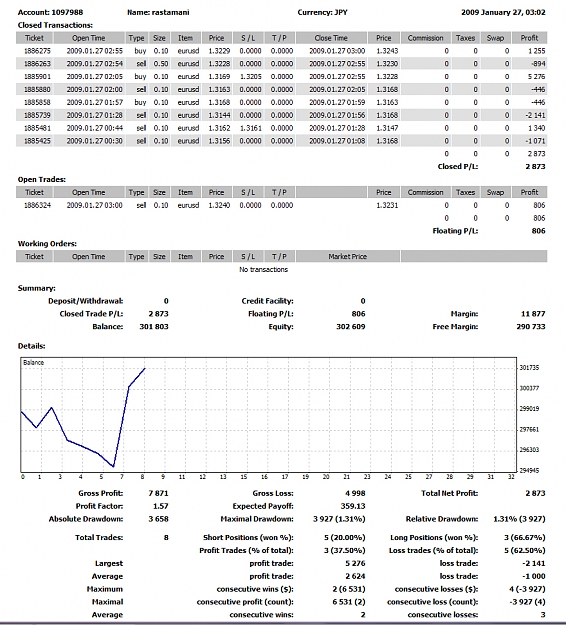This screenshot has width=566, height=625.
Task: Click the Currency: JPY label
Action: tap(322, 12)
